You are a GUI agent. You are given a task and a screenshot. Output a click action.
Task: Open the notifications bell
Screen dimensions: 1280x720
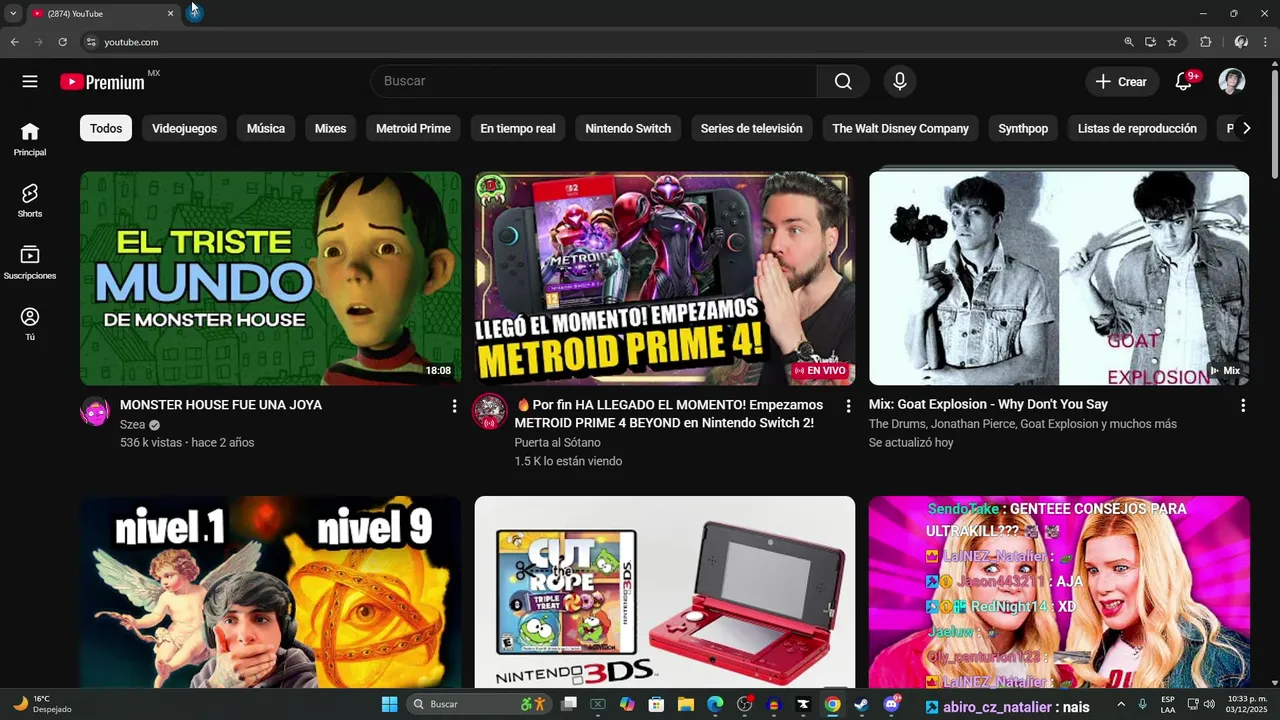pyautogui.click(x=1184, y=82)
